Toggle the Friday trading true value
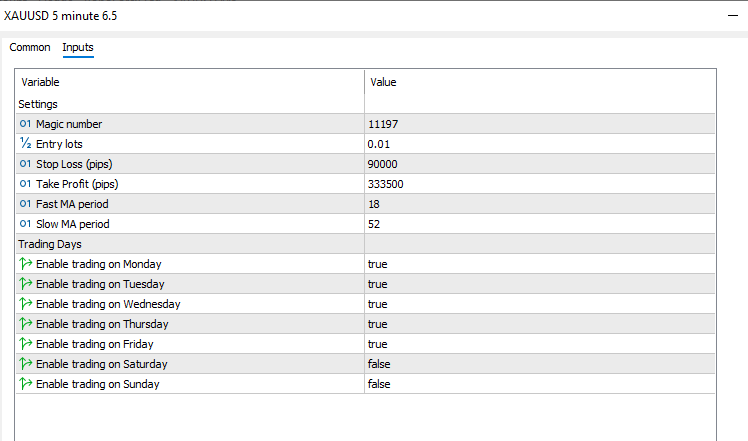 [x=378, y=344]
